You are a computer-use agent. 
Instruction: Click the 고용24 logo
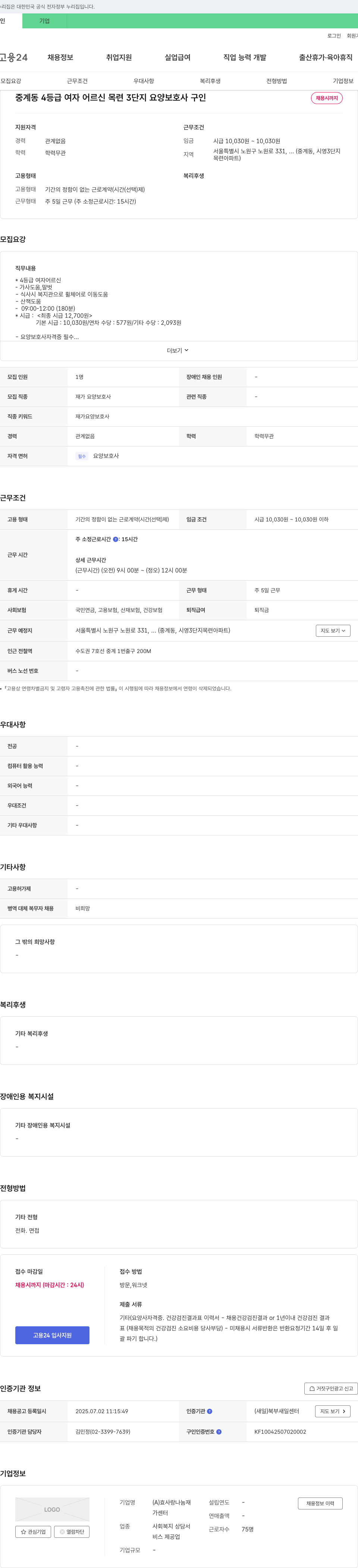pos(13,57)
